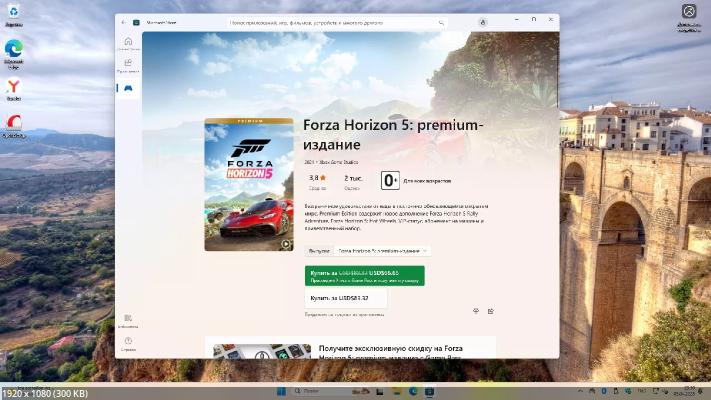Open the Windows Start menu
This screenshot has width=711, height=400.
coord(281,391)
